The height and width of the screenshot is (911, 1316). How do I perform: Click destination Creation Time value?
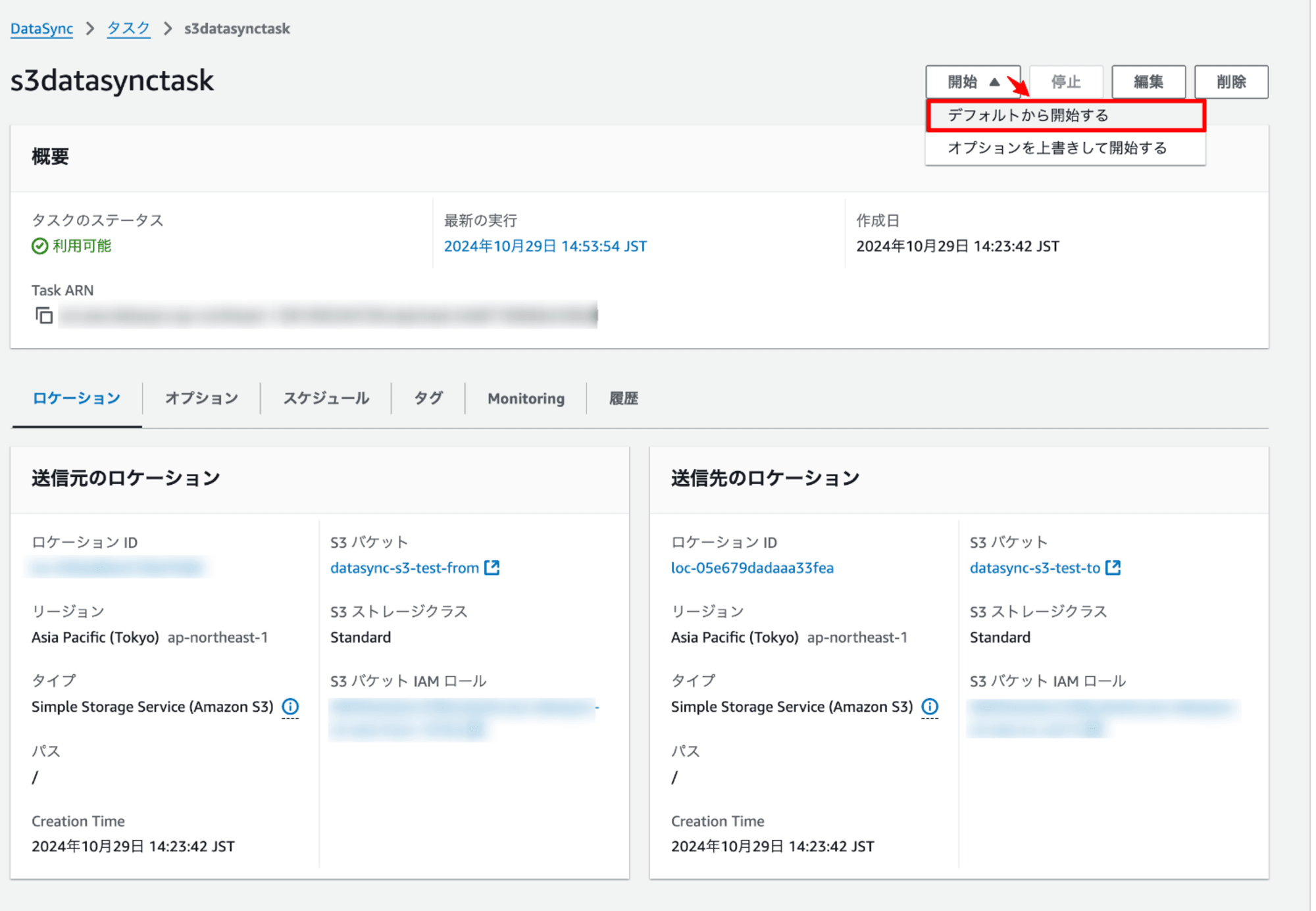coord(772,847)
